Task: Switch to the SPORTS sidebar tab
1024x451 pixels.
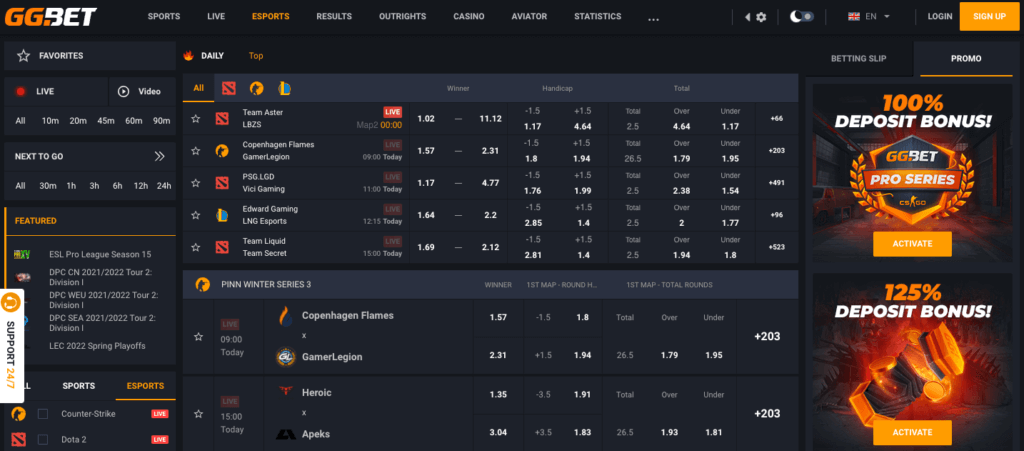Action: point(79,386)
